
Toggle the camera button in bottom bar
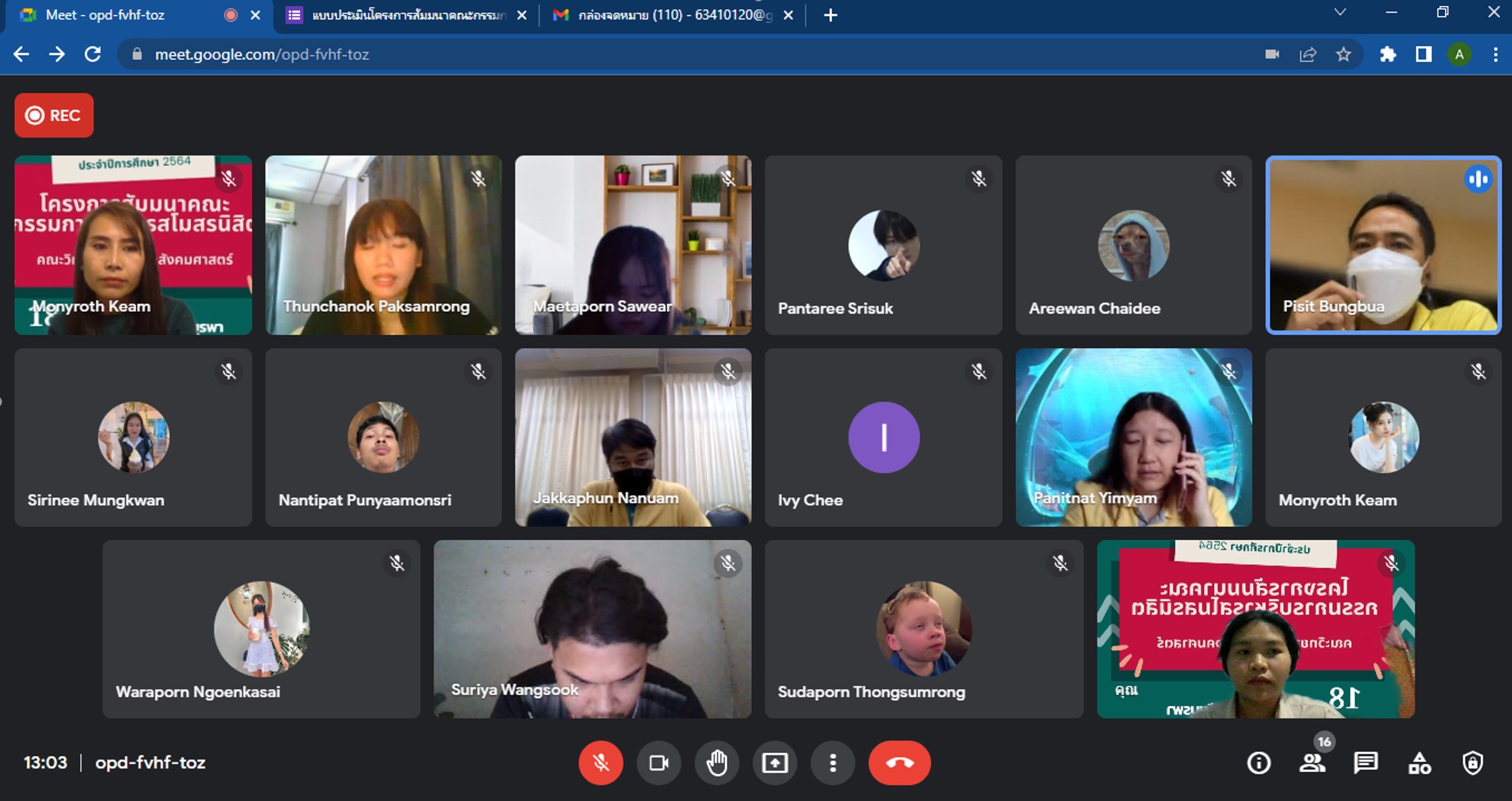point(659,763)
